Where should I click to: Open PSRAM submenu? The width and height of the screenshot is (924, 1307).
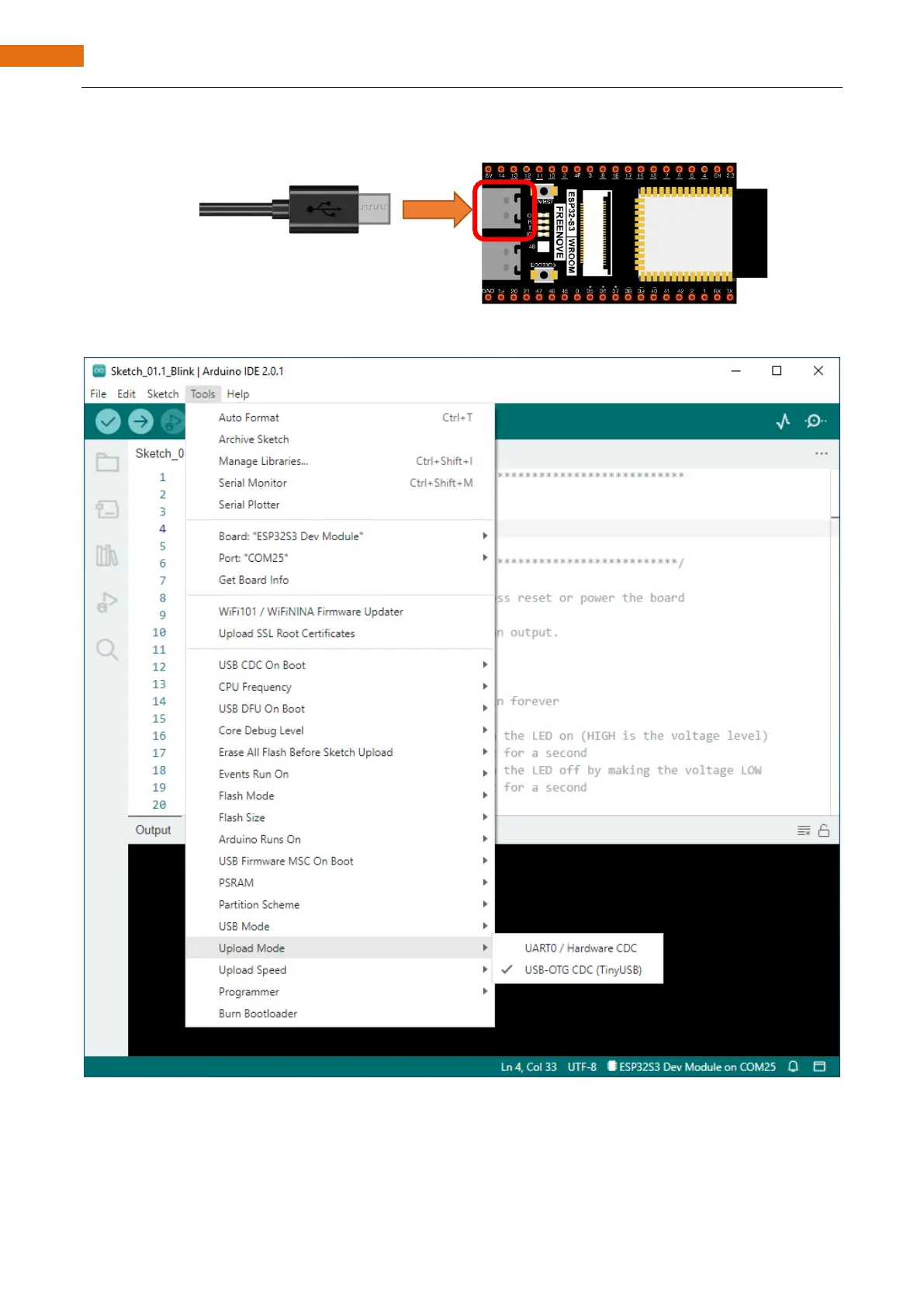point(340,883)
